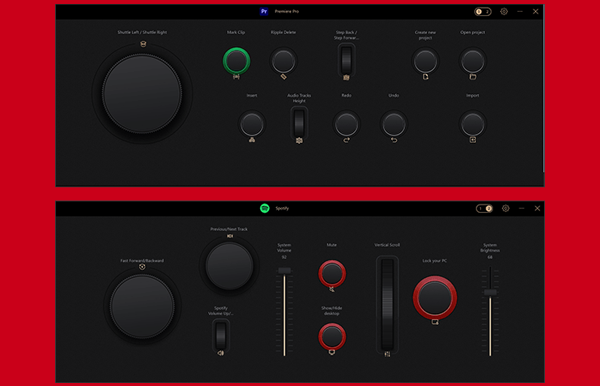600x386 pixels.
Task: Click the Ripple Delete eraser icon
Action: pyautogui.click(x=284, y=77)
